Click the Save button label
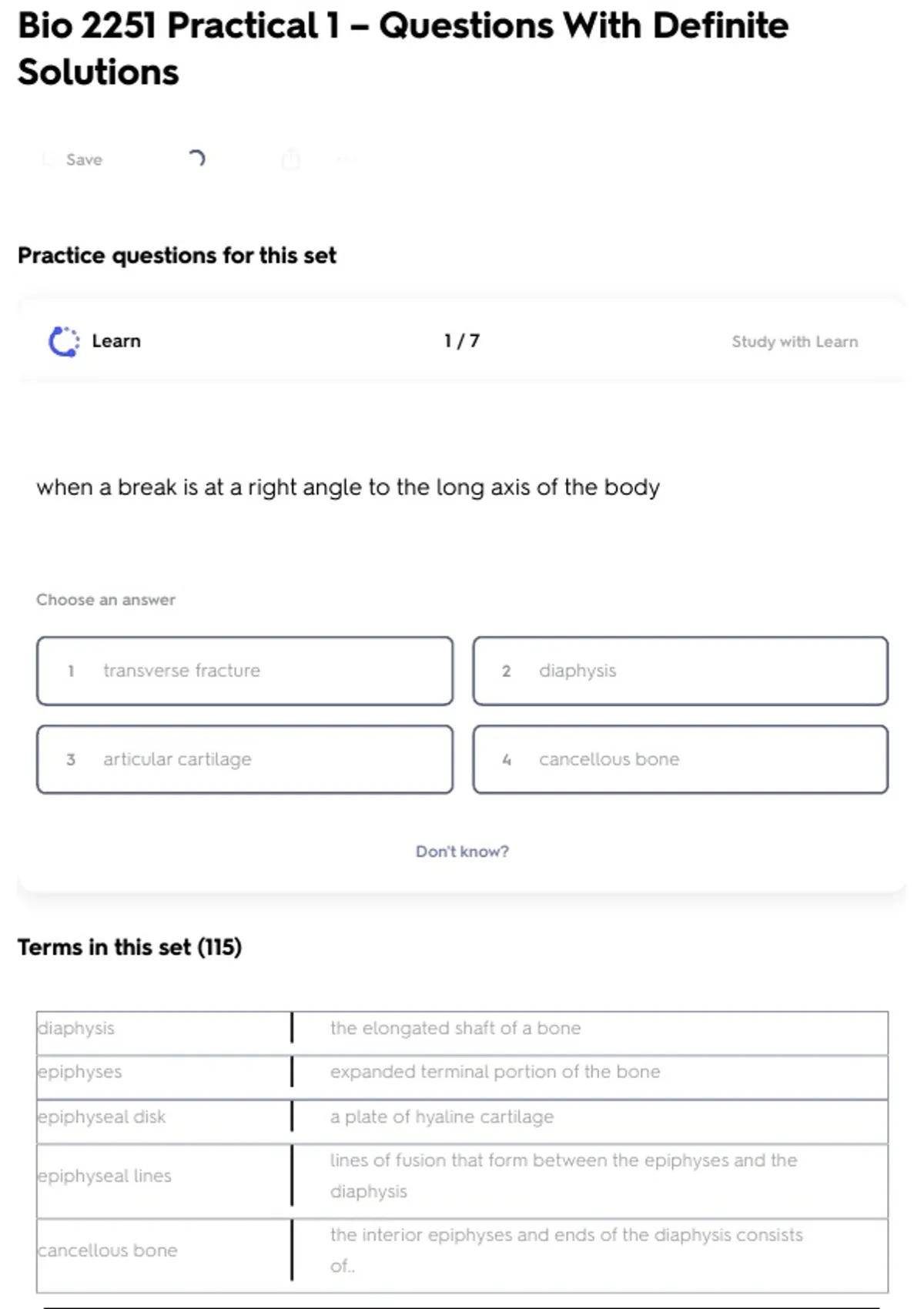 [84, 159]
